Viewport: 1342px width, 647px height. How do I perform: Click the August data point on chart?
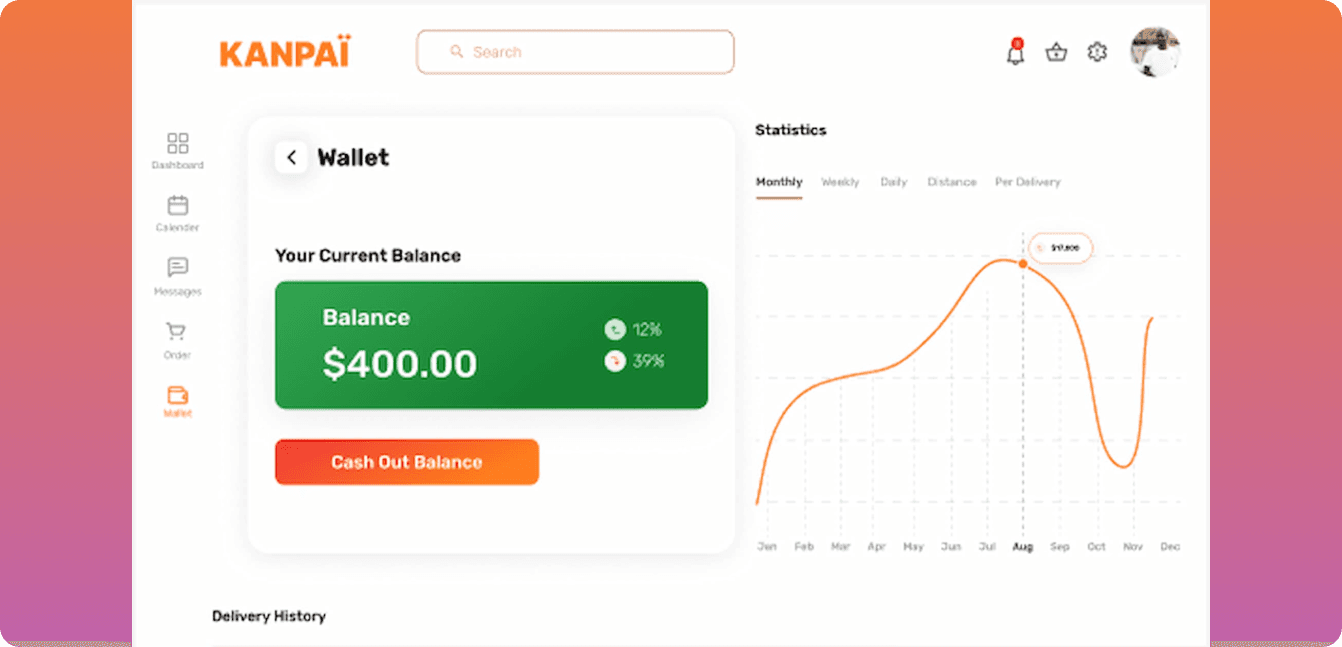[x=1022, y=264]
